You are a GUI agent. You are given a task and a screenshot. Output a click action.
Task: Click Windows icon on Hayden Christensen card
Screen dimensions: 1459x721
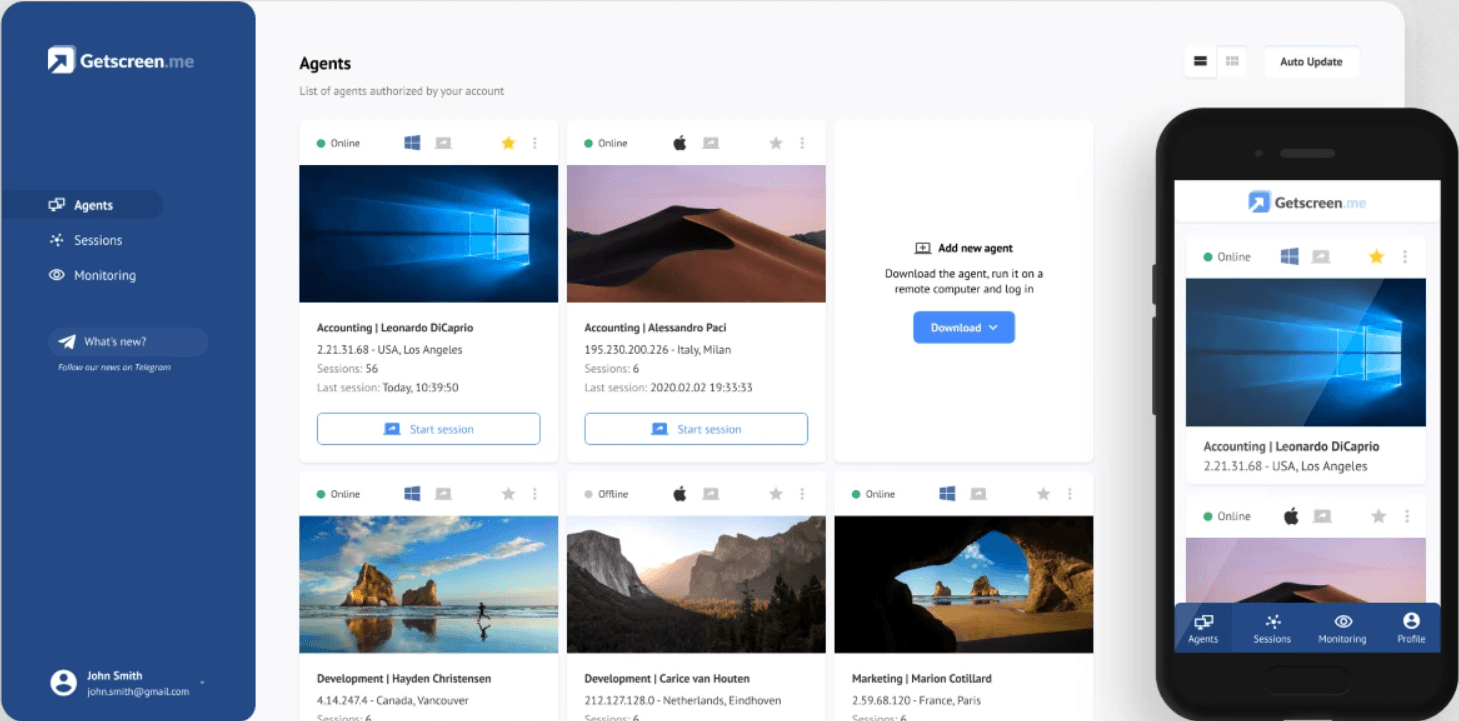[412, 494]
